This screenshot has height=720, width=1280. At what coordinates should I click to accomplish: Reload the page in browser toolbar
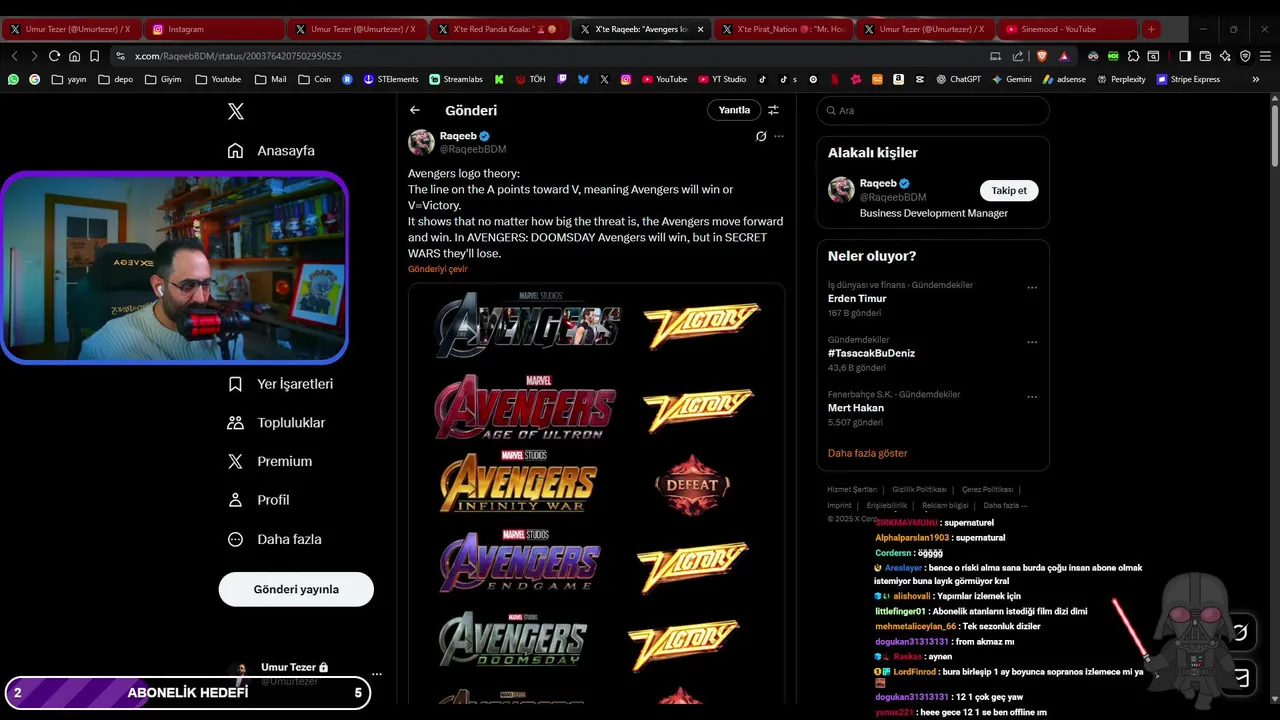[x=54, y=56]
